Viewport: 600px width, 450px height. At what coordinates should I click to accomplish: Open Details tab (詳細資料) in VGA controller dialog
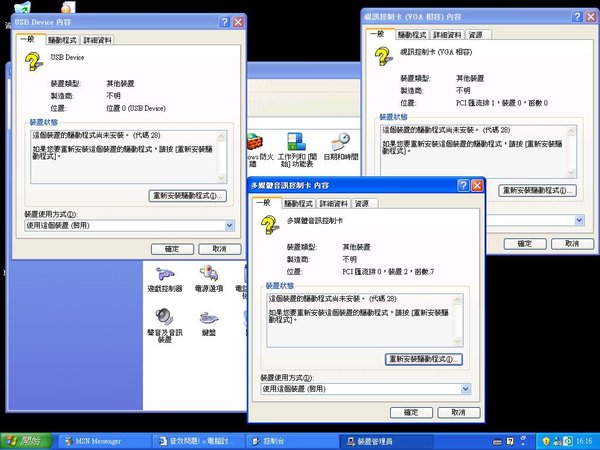447,35
